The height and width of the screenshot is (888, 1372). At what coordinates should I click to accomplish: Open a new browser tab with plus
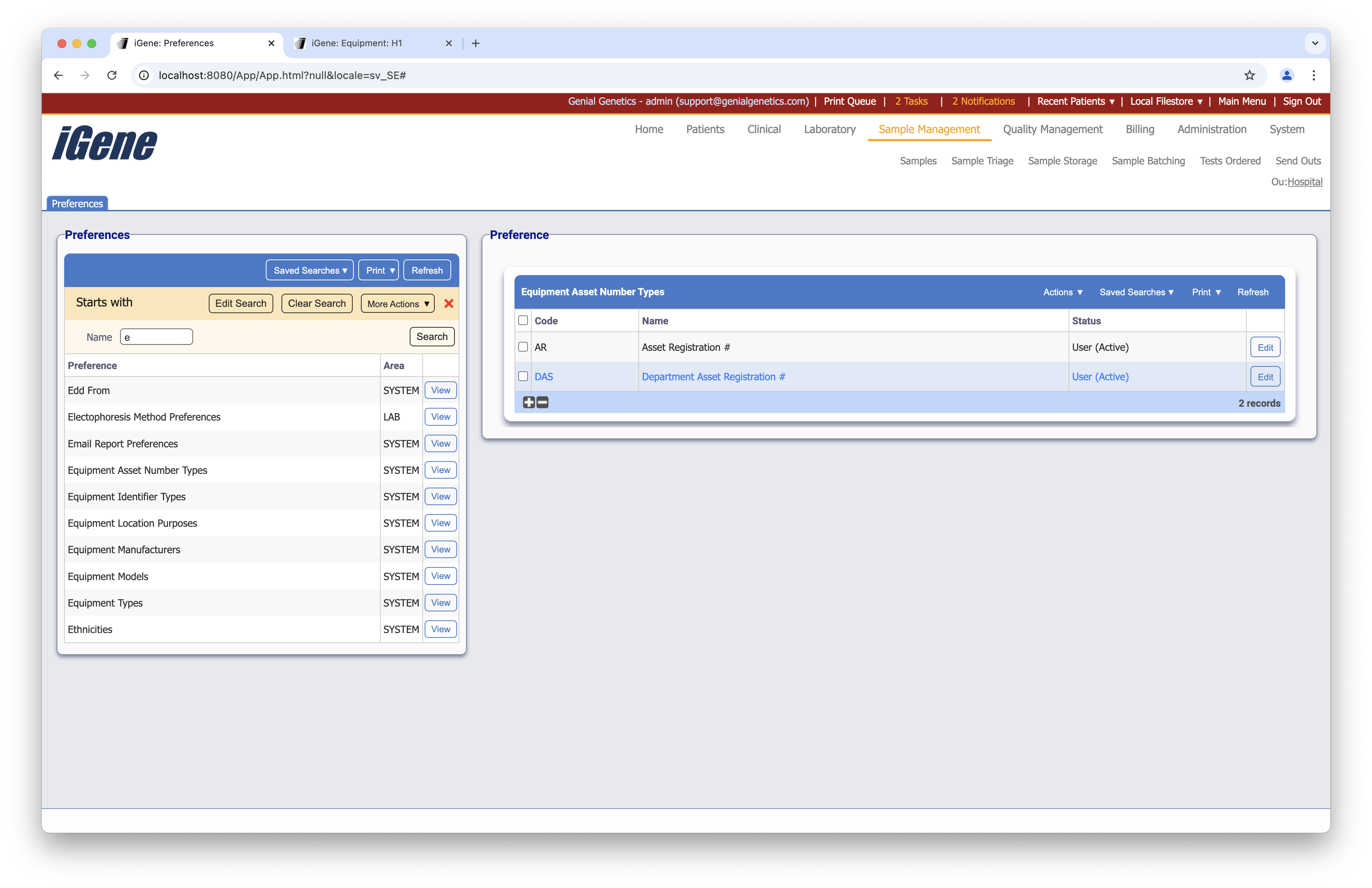[476, 43]
